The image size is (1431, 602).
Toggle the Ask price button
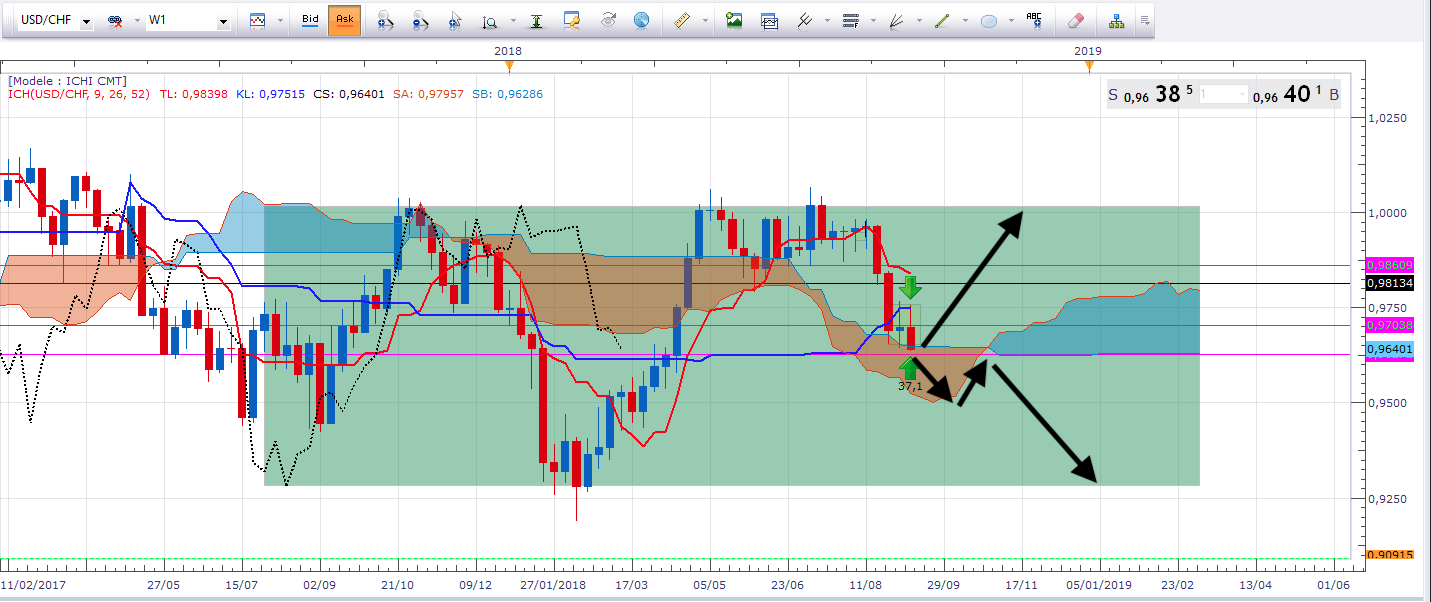(x=344, y=20)
